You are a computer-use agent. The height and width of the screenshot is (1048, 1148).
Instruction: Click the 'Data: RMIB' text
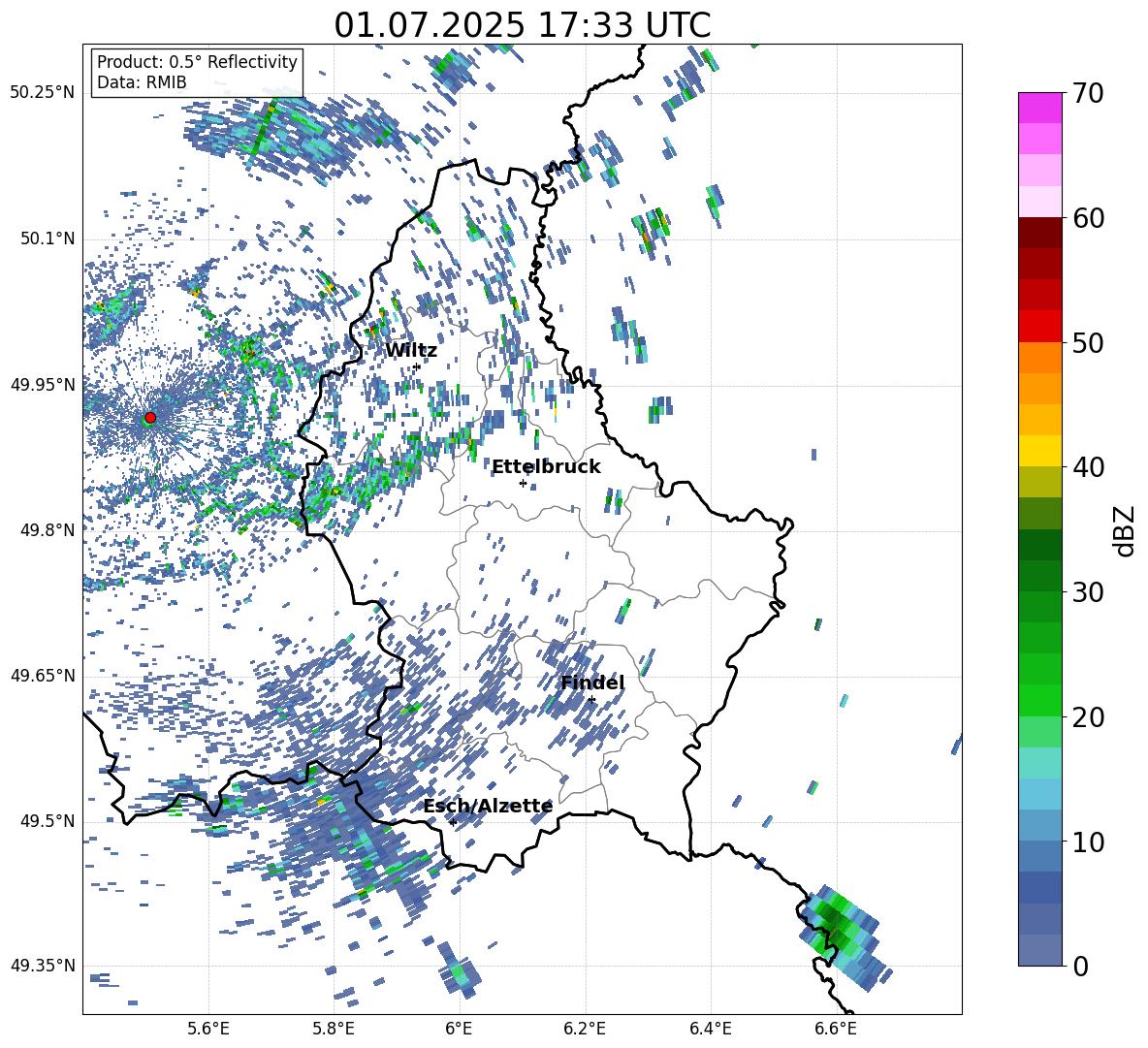[142, 82]
